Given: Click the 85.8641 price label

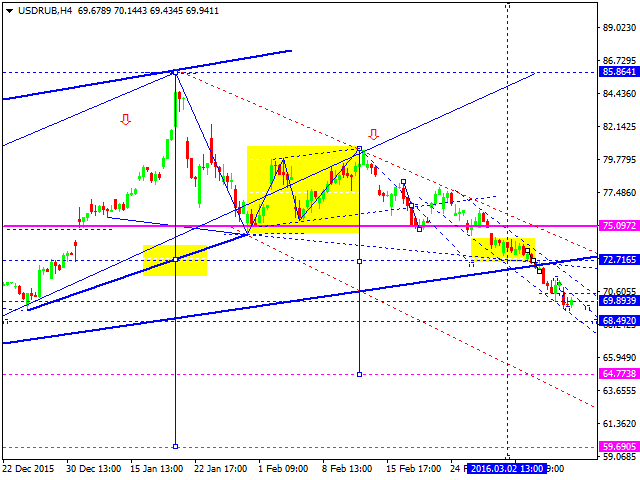Looking at the screenshot, I should coord(620,73).
